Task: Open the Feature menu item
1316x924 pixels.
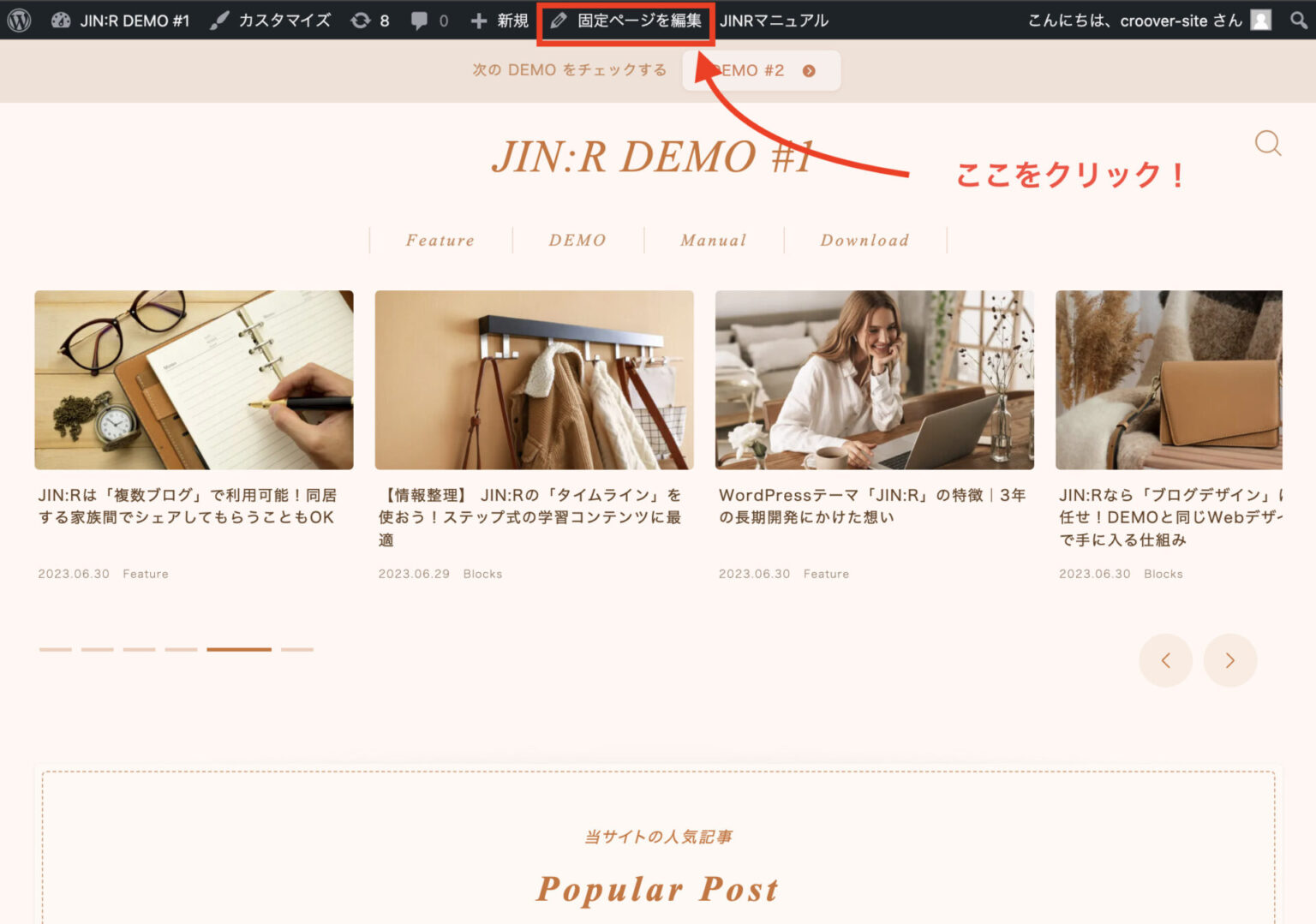Action: [x=440, y=241]
